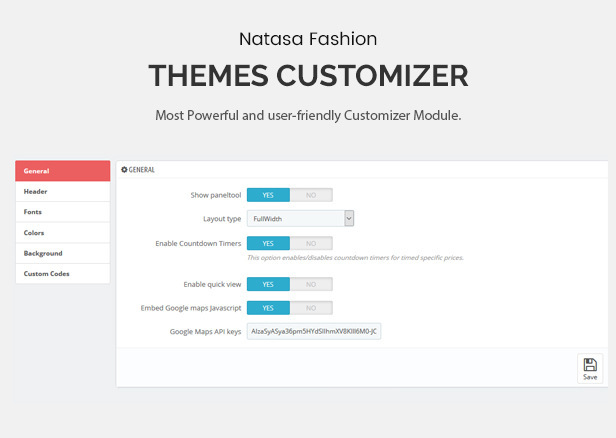Image resolution: width=616 pixels, height=438 pixels.
Task: Enable Embed Google maps Javascript YES
Action: (268, 308)
